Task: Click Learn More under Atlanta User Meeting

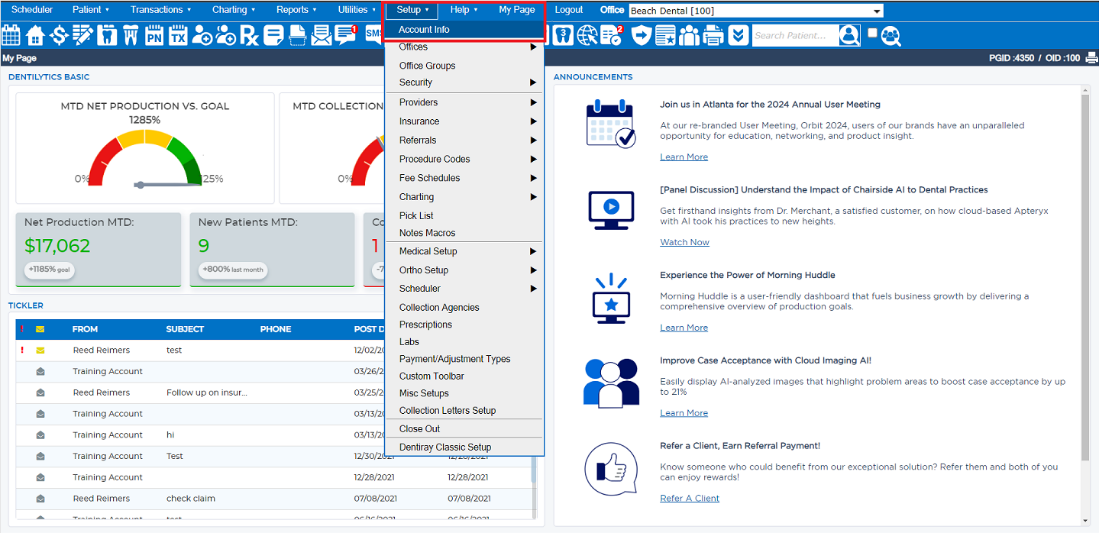Action: pos(683,157)
